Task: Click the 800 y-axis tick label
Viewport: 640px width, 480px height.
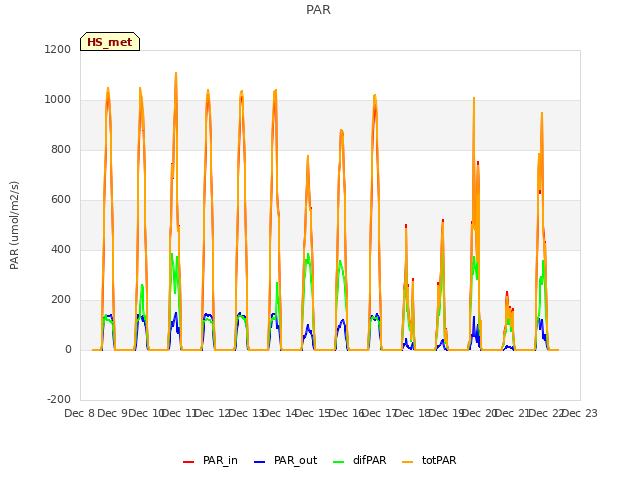Action: (61, 149)
